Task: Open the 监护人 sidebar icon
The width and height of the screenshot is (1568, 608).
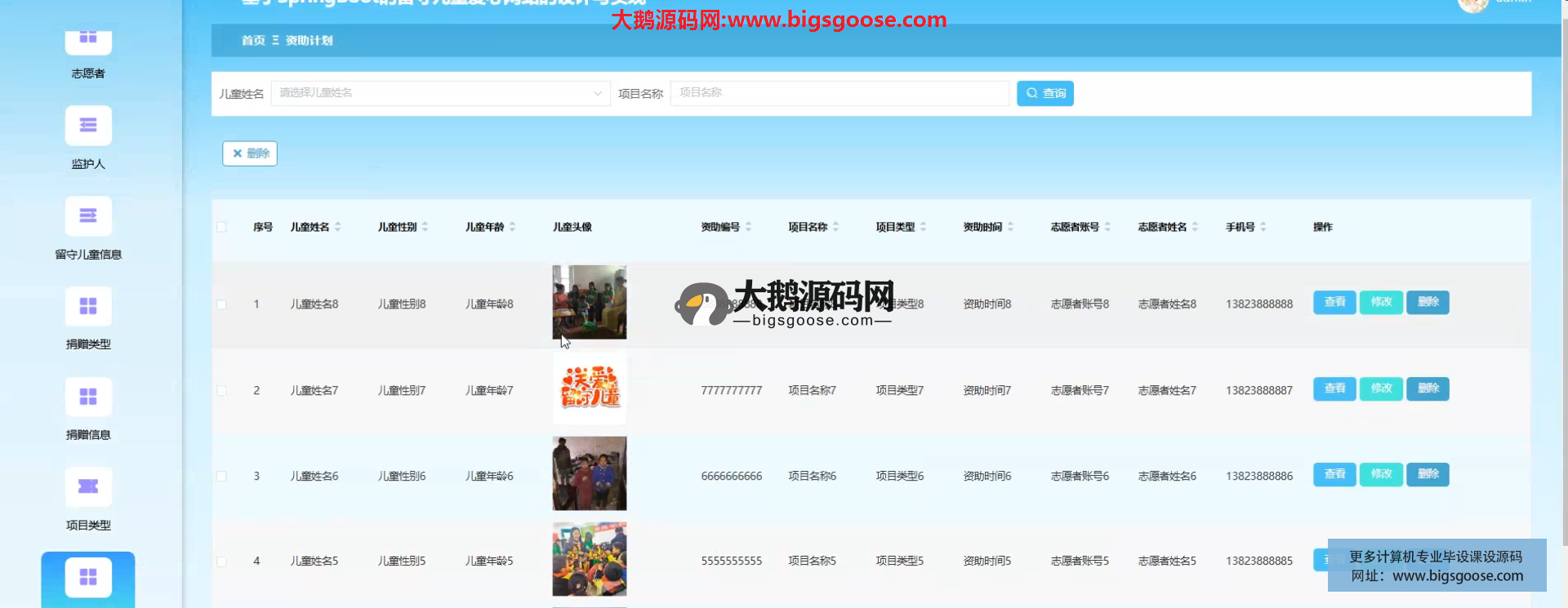Action: tap(88, 126)
